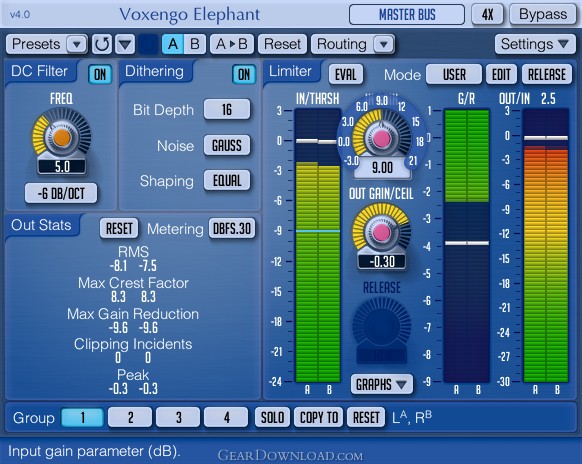Click the 'Clipping Incidents' label
Viewport: 582px width, 464px height.
pos(133,344)
